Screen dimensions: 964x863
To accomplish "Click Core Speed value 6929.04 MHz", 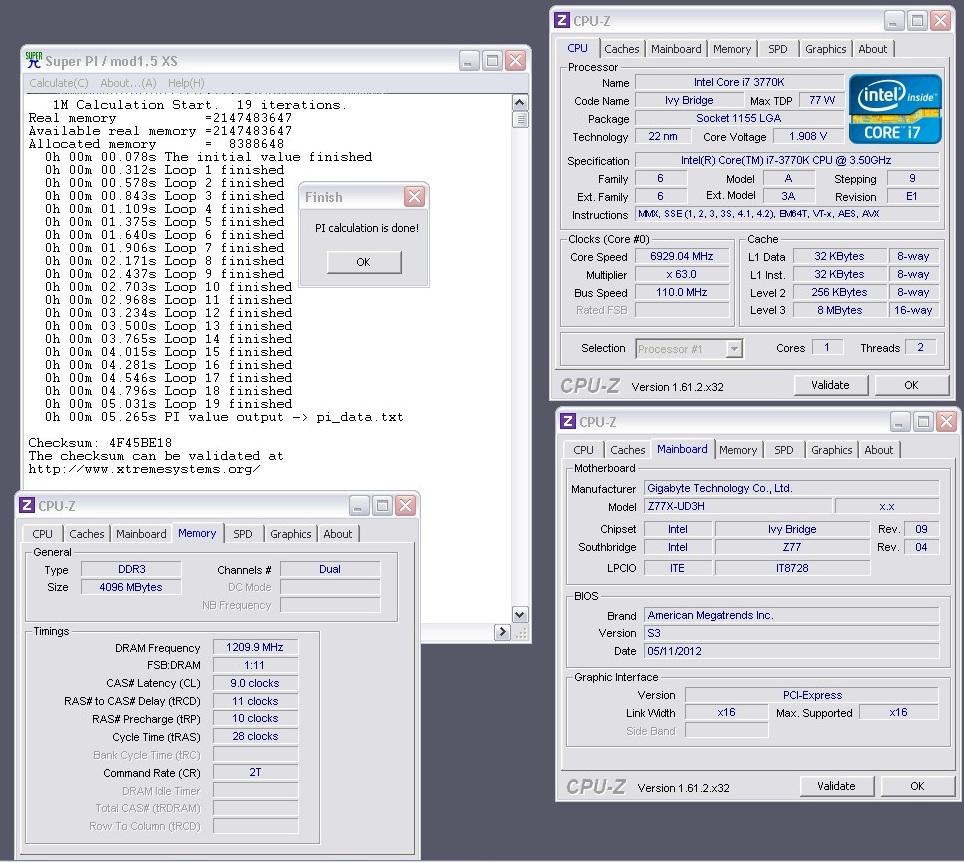I will tap(681, 256).
